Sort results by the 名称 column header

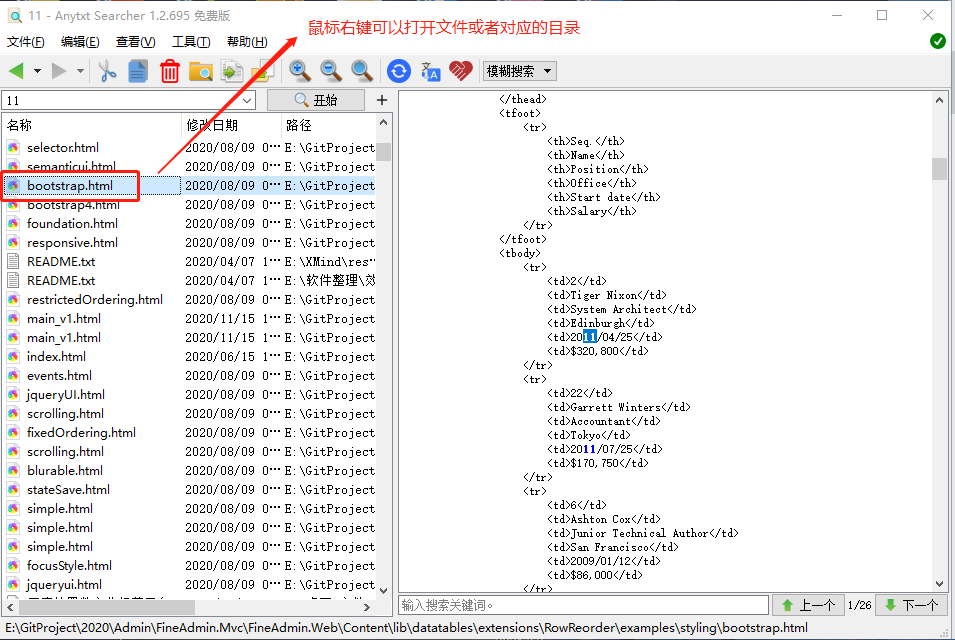coord(91,125)
